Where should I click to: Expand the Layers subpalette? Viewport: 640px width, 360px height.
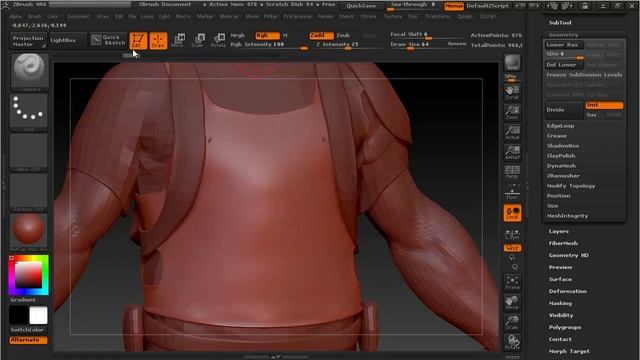click(558, 231)
